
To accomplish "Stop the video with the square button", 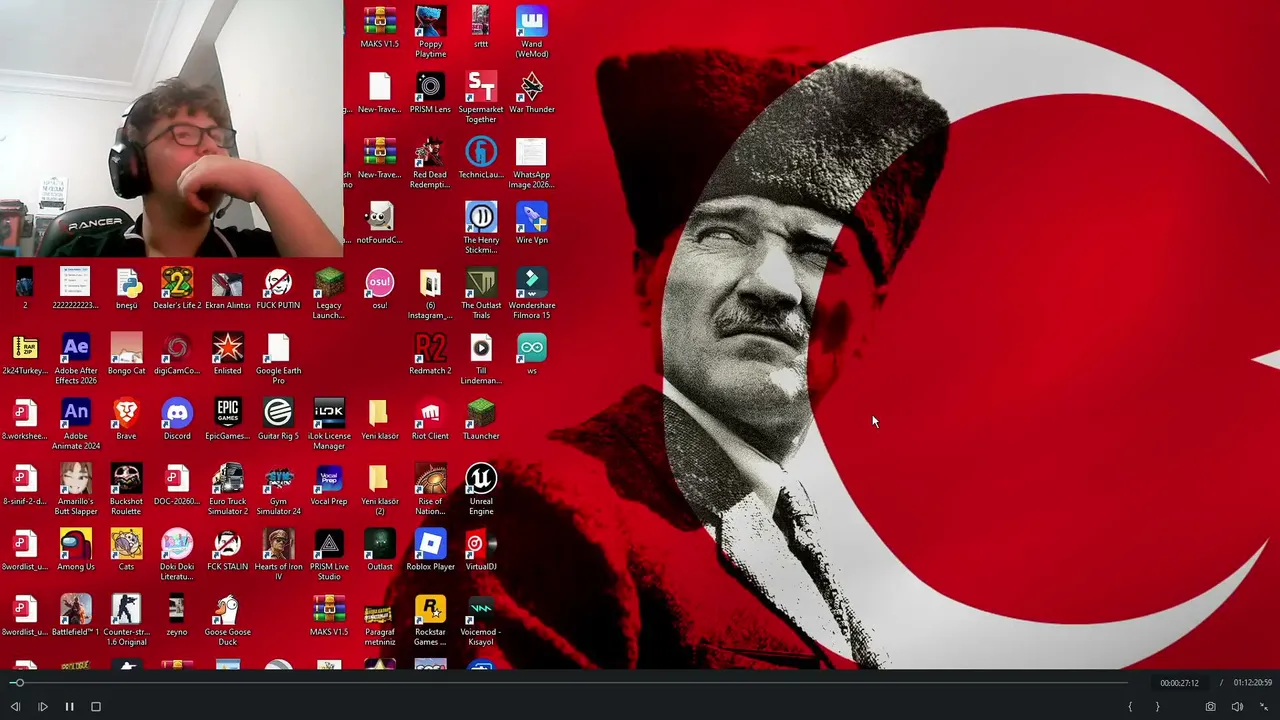I will (x=96, y=707).
